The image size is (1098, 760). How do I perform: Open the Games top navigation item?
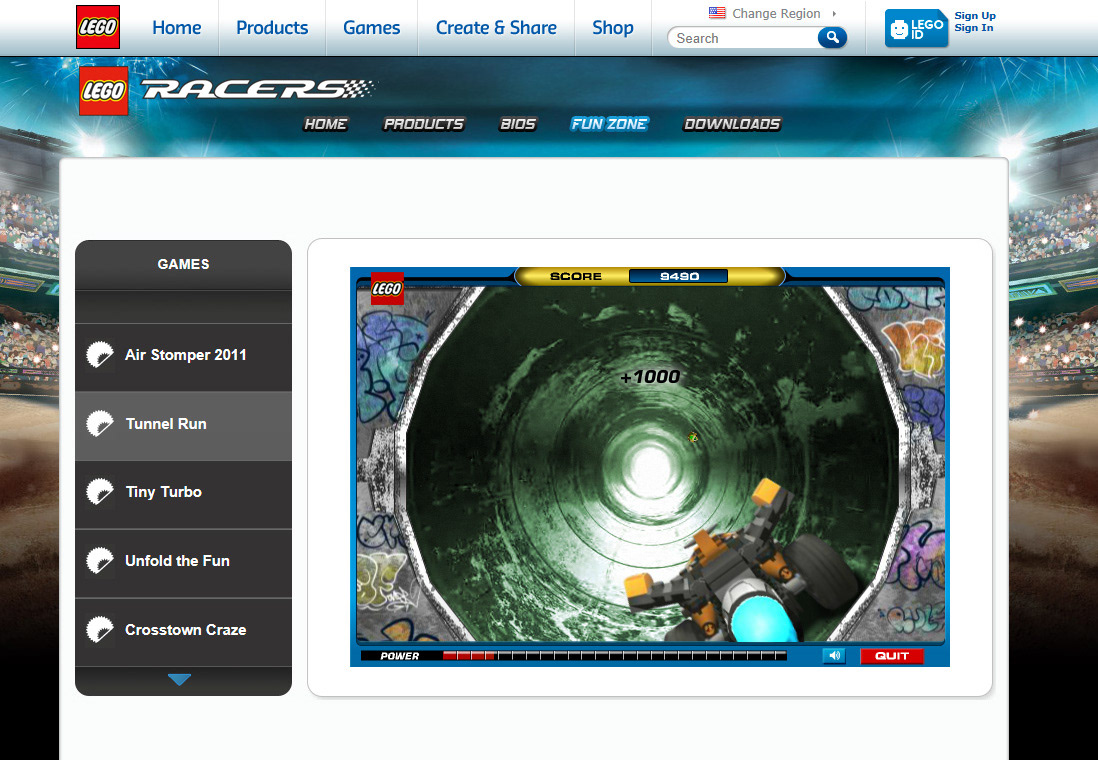pos(371,27)
